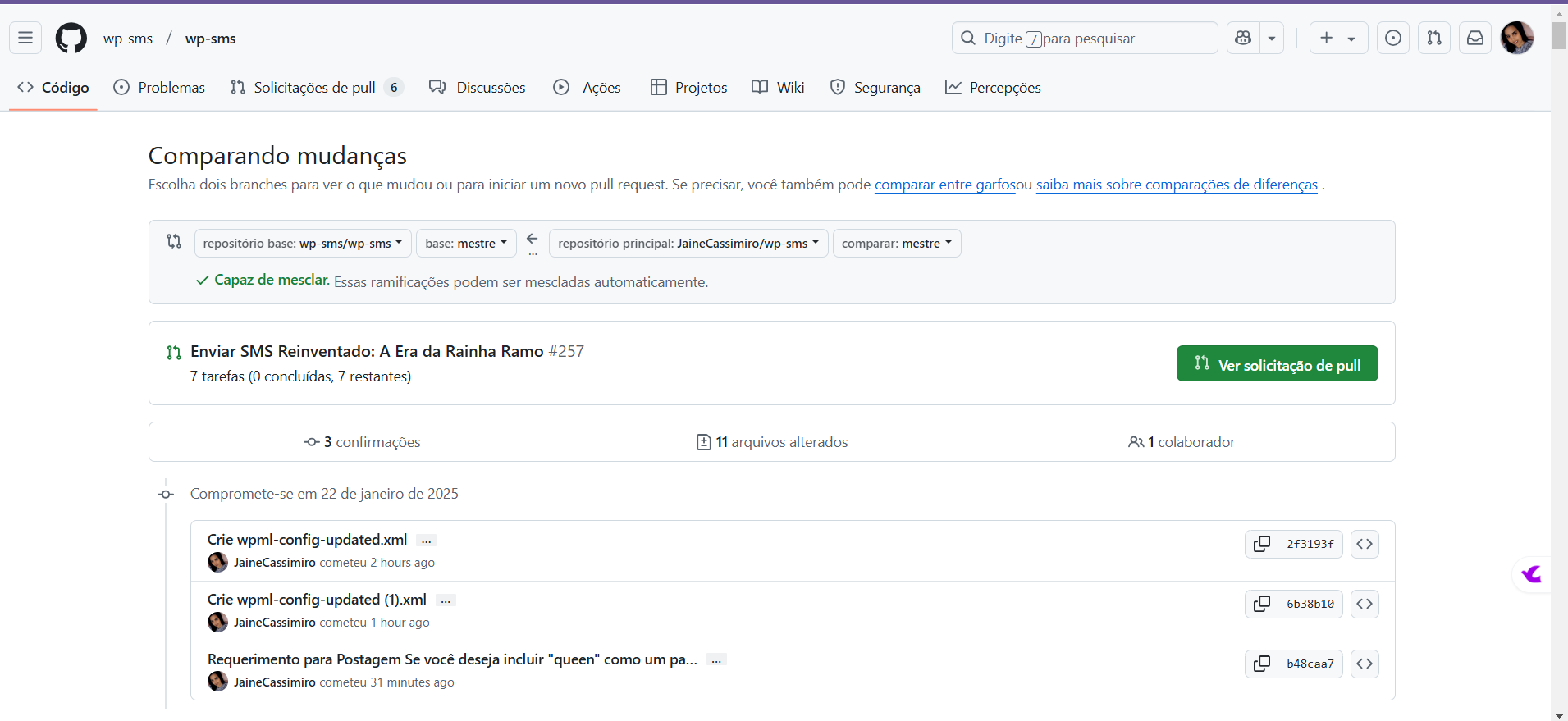Open the create new plus menu

click(1338, 38)
